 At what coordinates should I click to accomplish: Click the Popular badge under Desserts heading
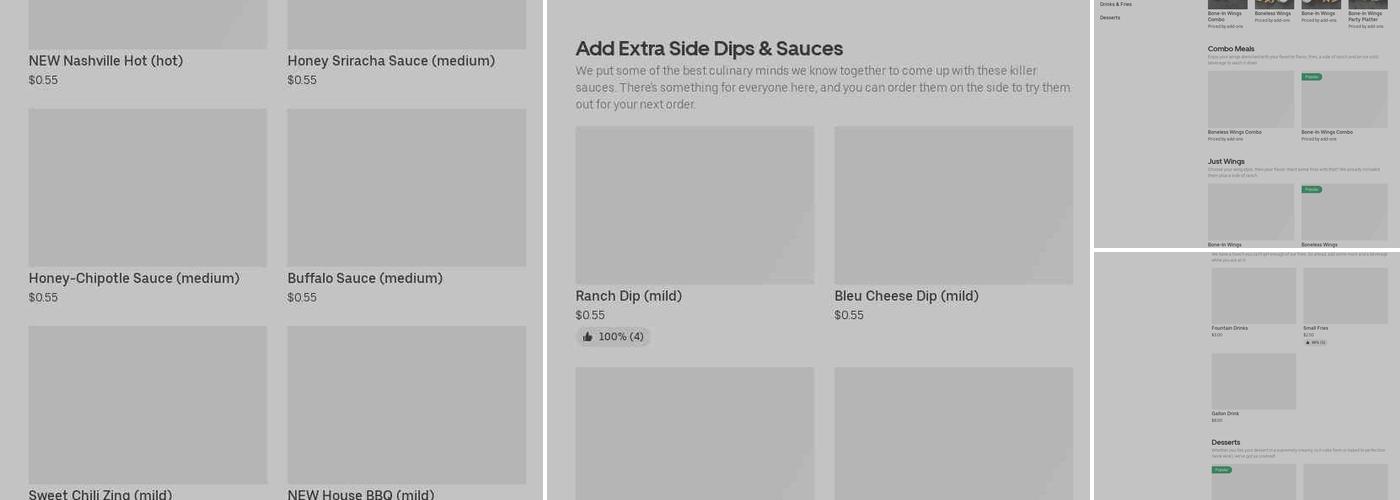1221,470
